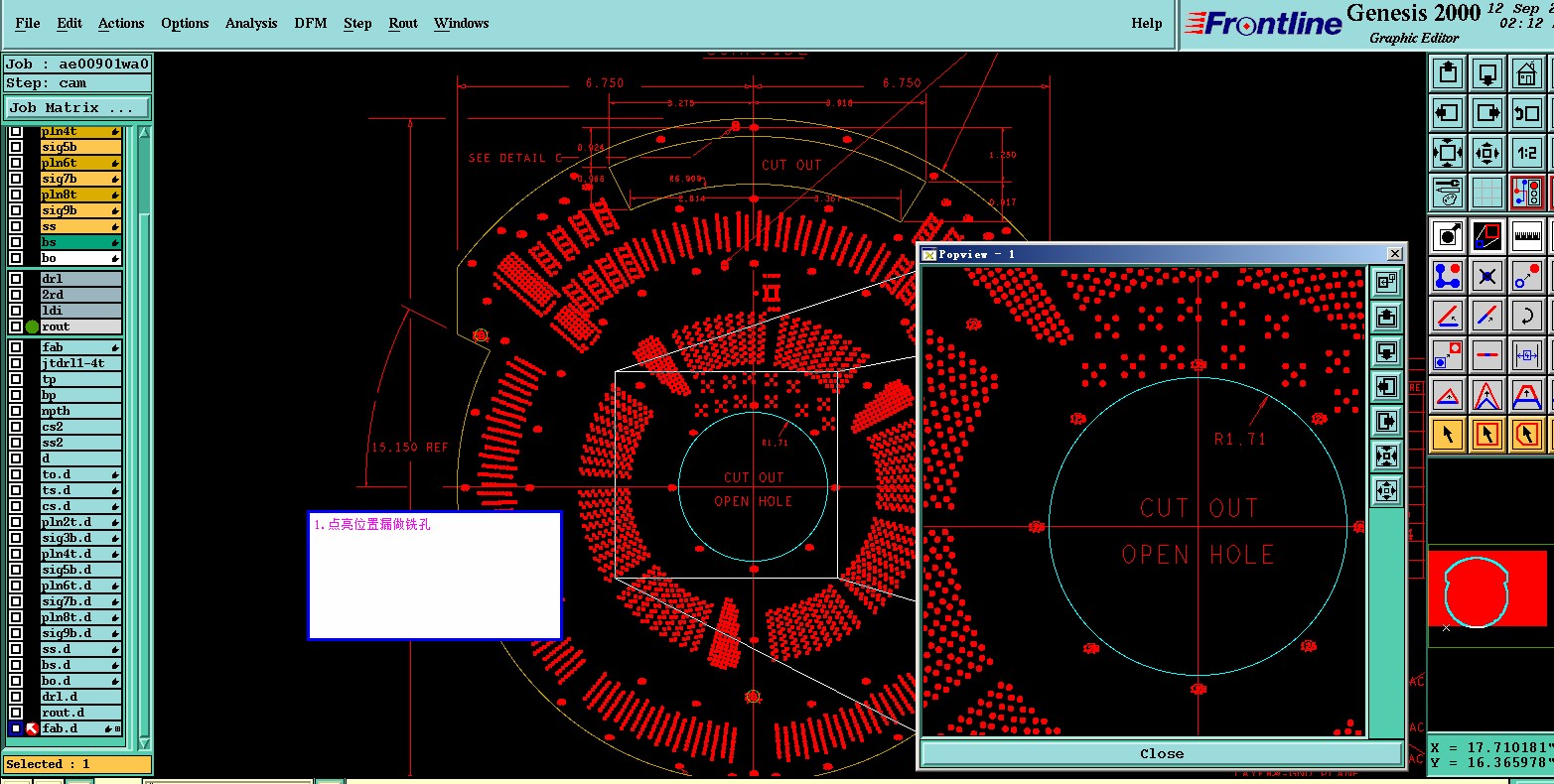Screen dimensions: 1554x784
Task: Select the layer named jtdrl1-4t
Action: click(81, 363)
